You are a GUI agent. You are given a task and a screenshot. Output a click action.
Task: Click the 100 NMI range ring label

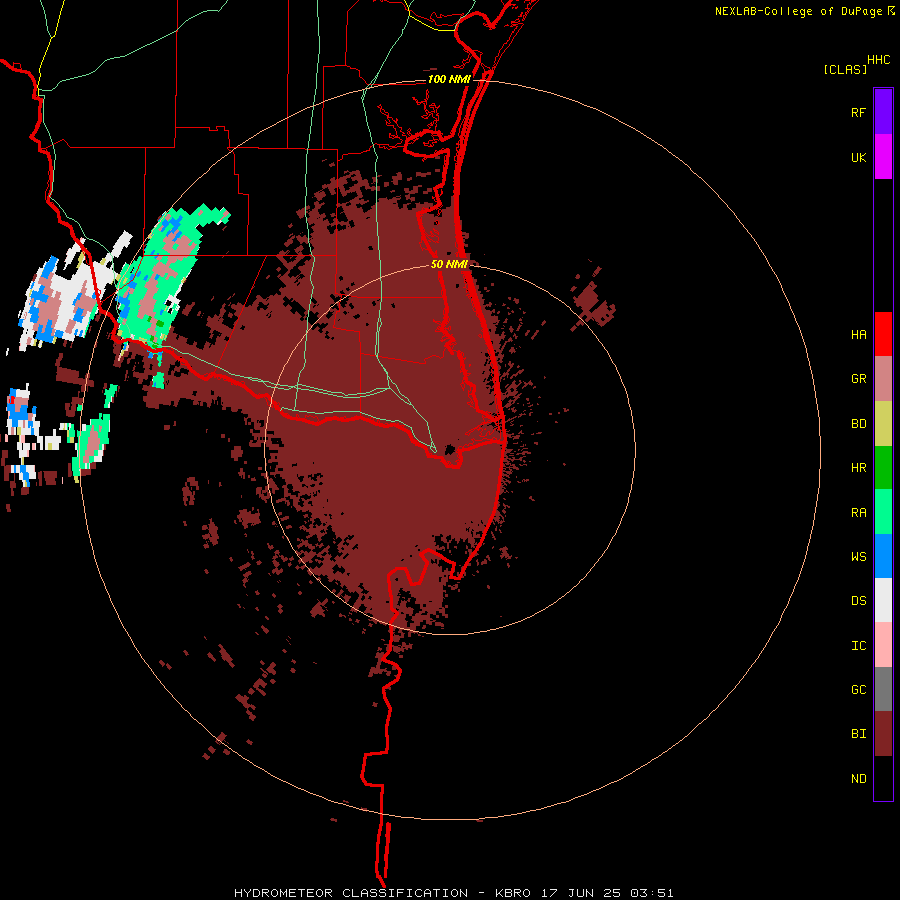point(449,79)
